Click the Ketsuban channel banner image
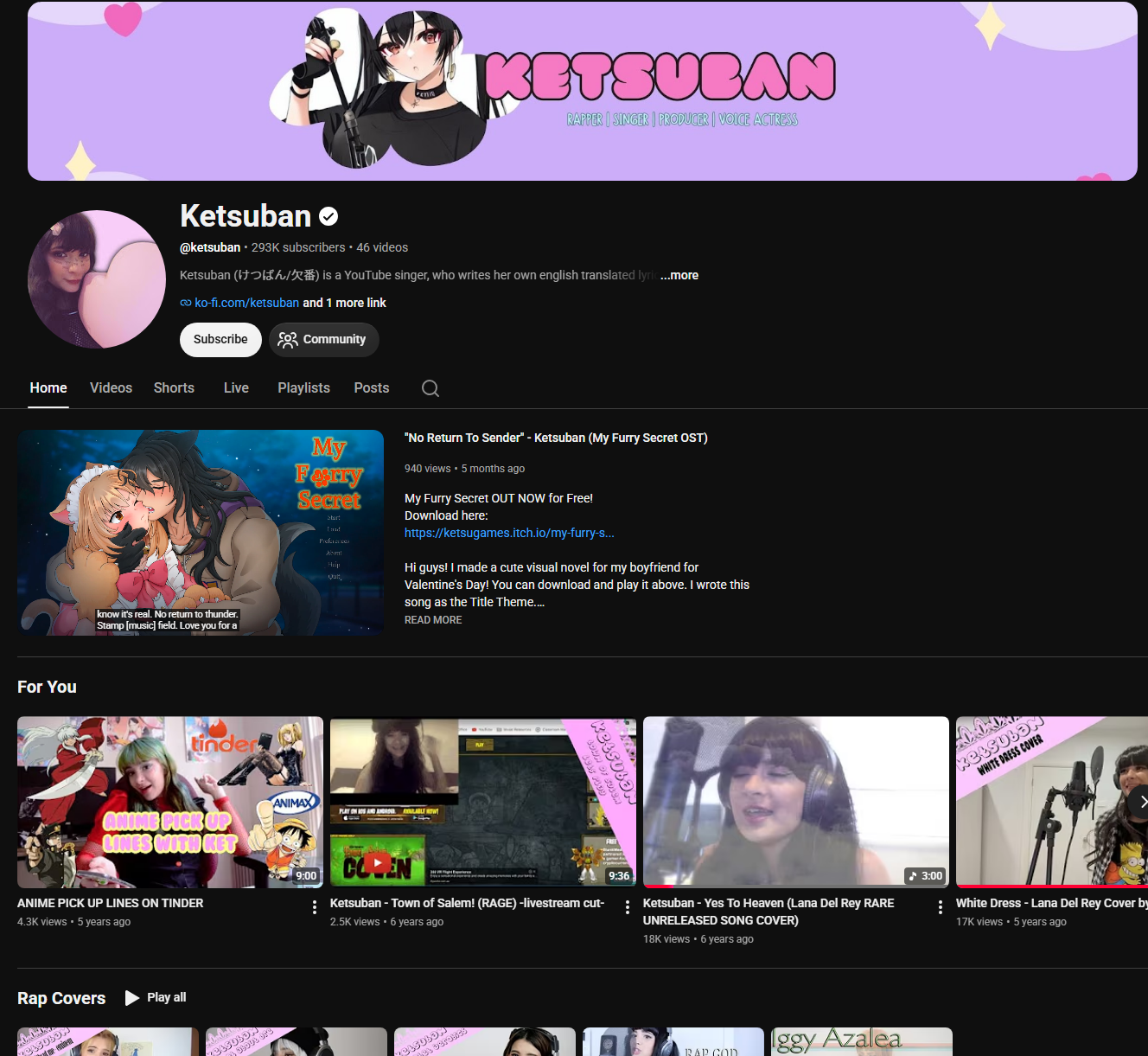The height and width of the screenshot is (1056, 1148). (x=583, y=91)
